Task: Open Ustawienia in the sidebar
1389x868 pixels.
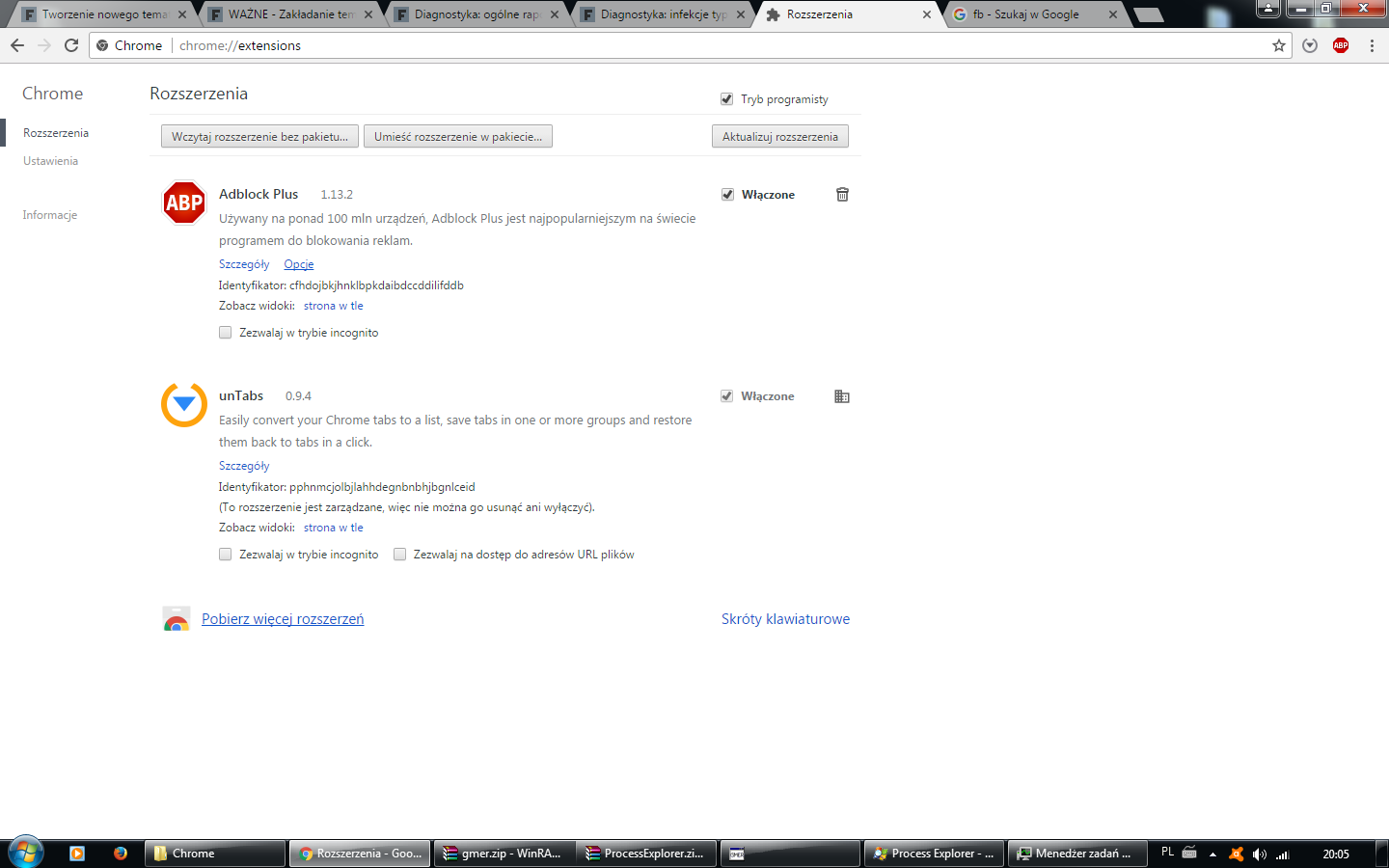Action: coord(51,161)
